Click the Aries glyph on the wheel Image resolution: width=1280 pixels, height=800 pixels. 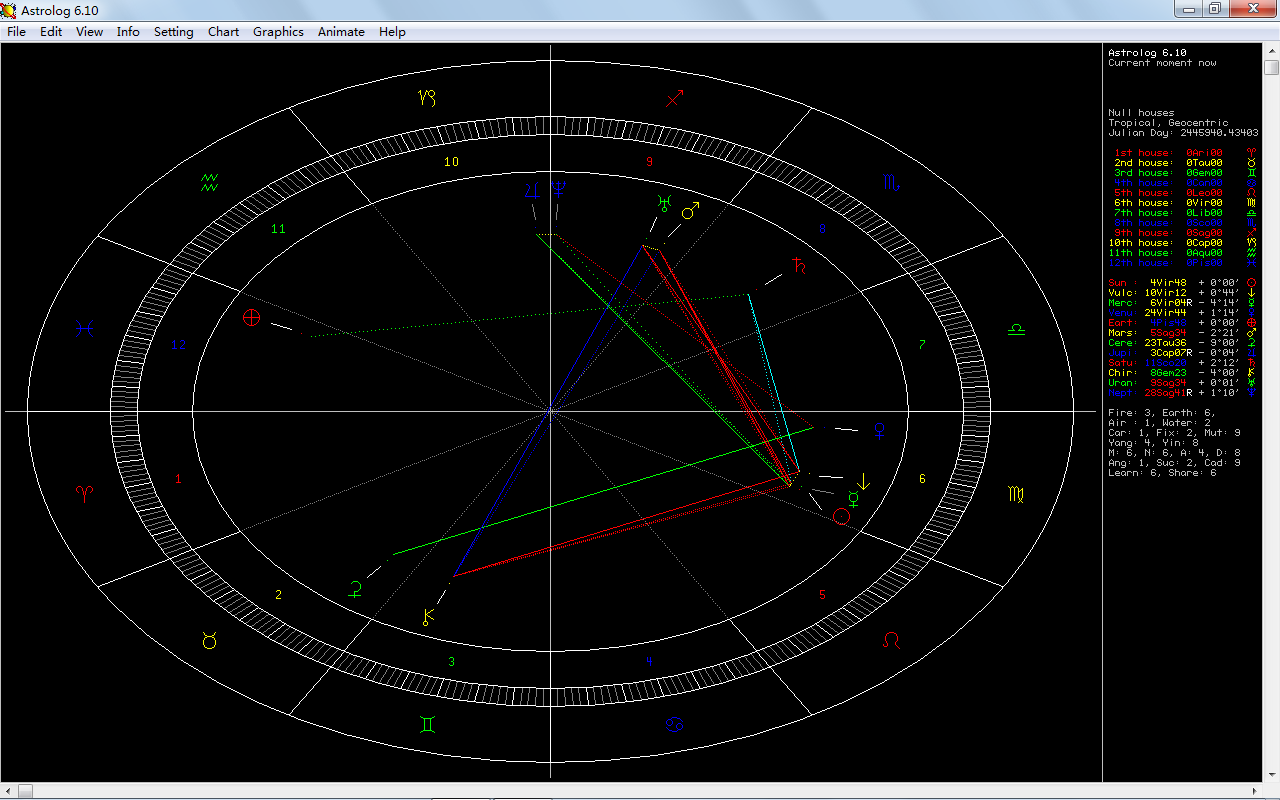[x=84, y=493]
